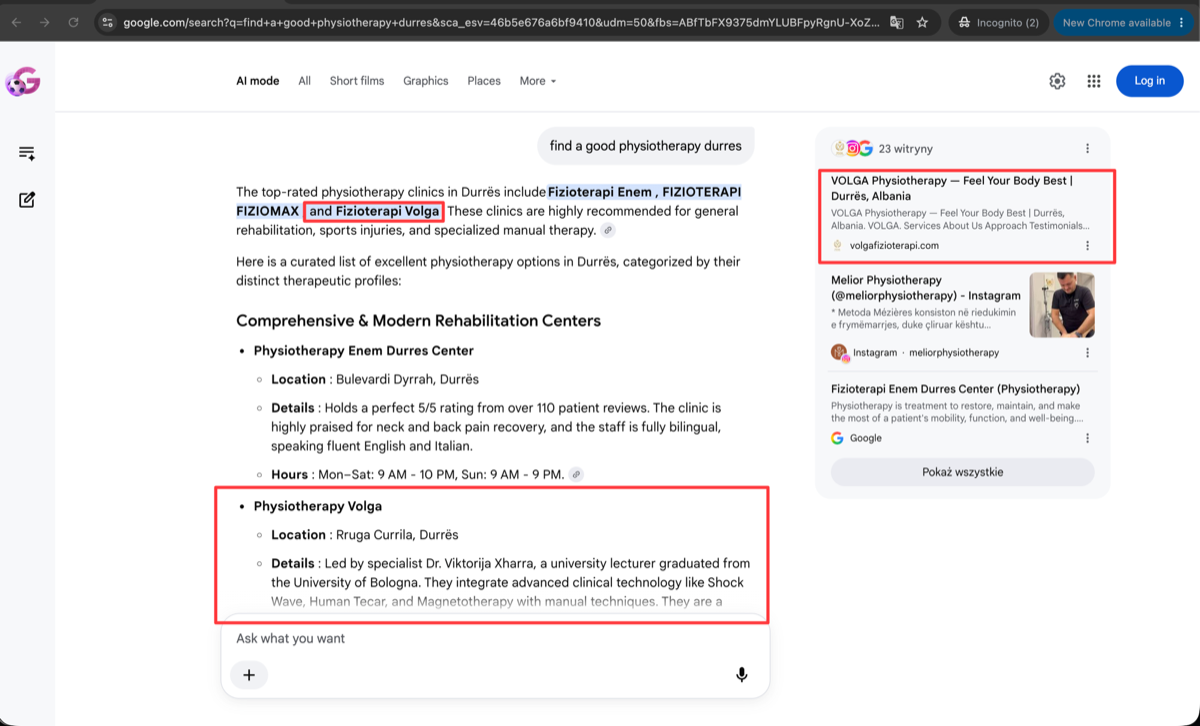
Task: Click source link icon after Hours line
Action: coord(576,474)
